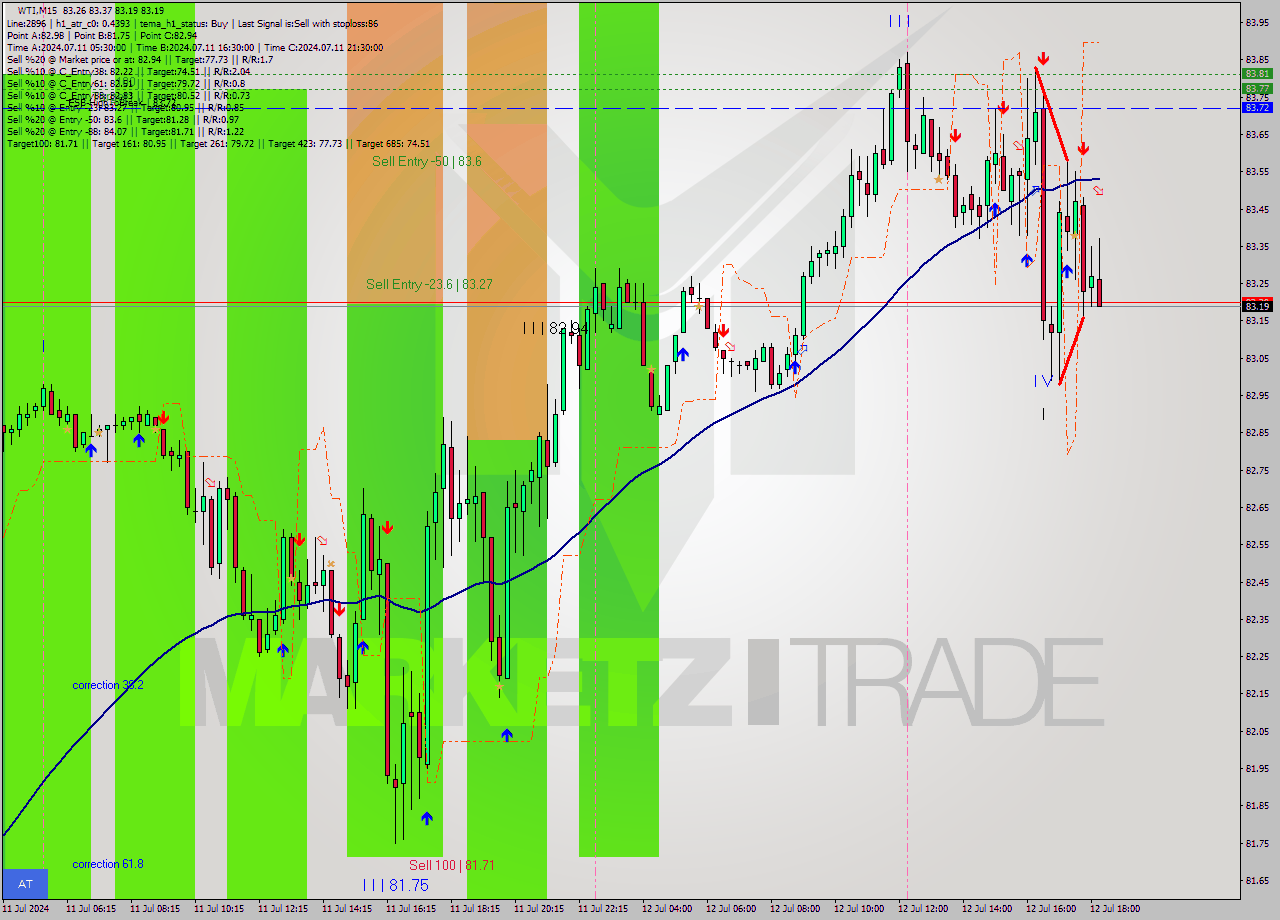The image size is (1280, 920).
Task: Click the 83.95 price scale value
Action: [x=1257, y=22]
